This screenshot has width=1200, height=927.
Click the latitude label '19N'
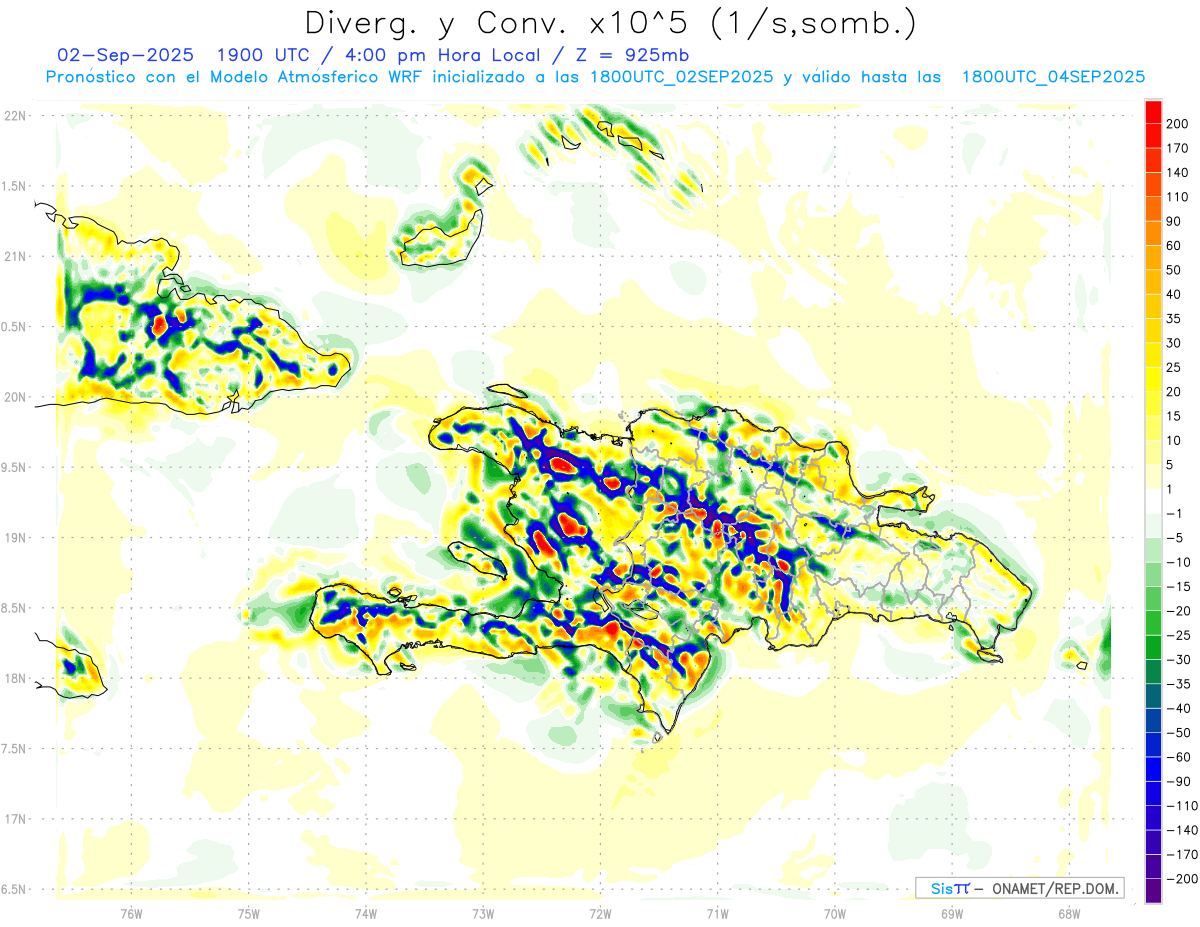[14, 537]
